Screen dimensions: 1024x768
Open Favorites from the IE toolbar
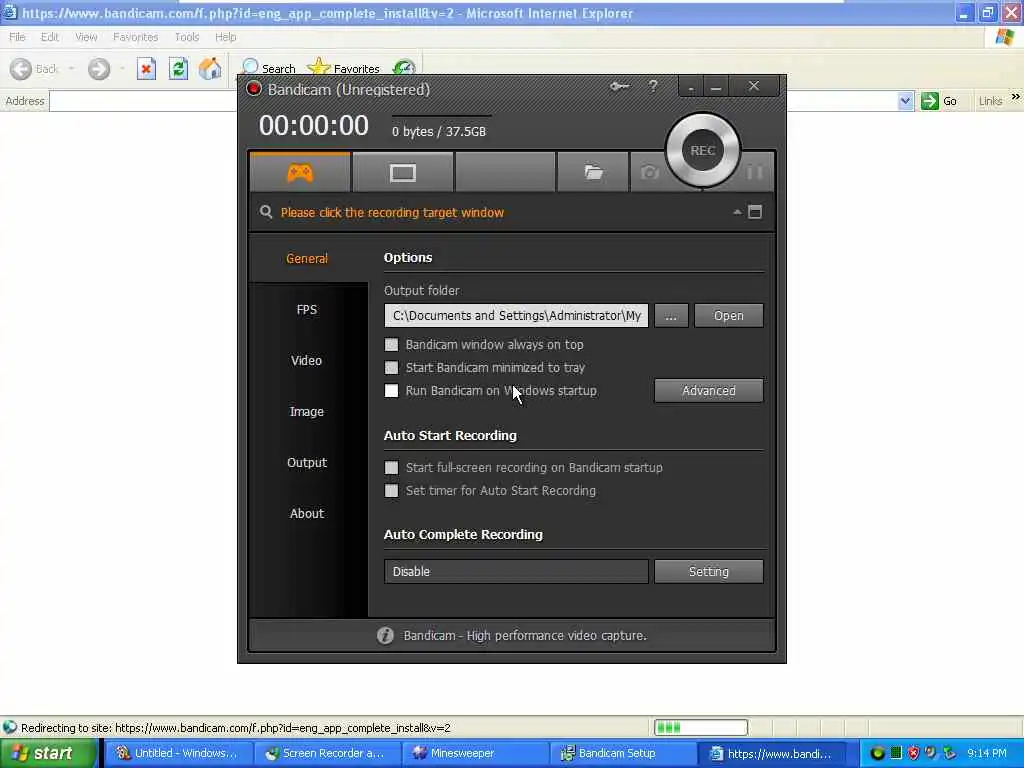pyautogui.click(x=344, y=68)
